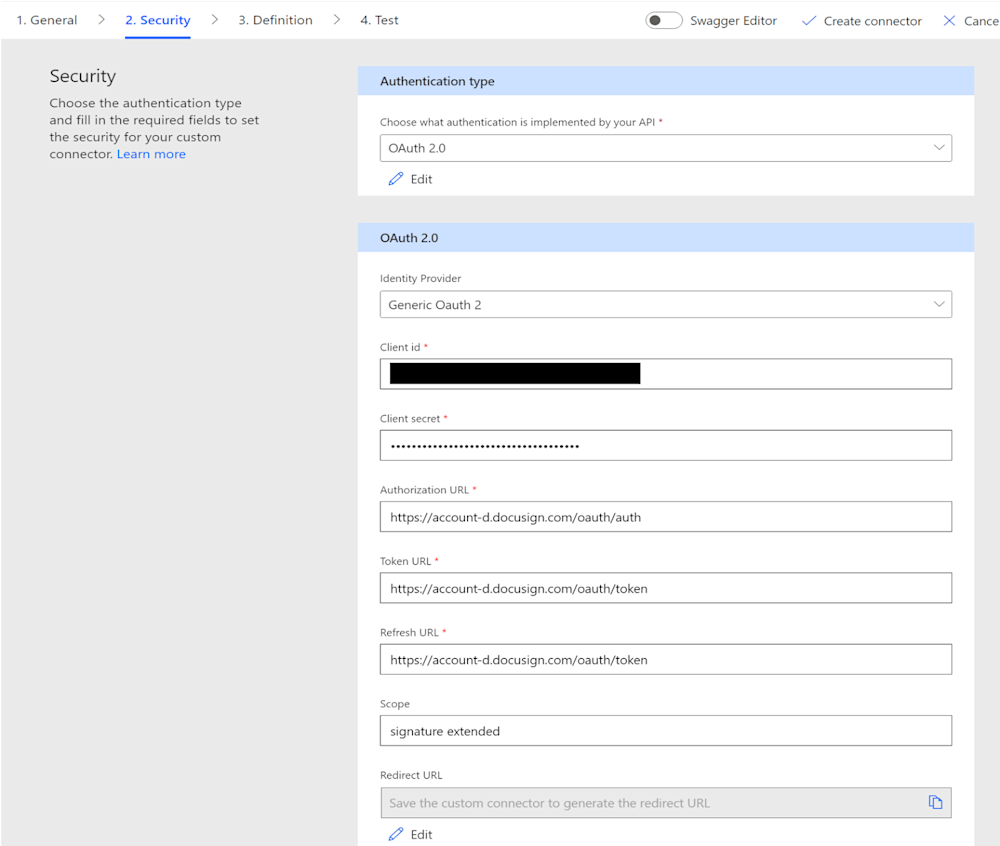
Task: Click inside the Scope input field
Action: 666,730
